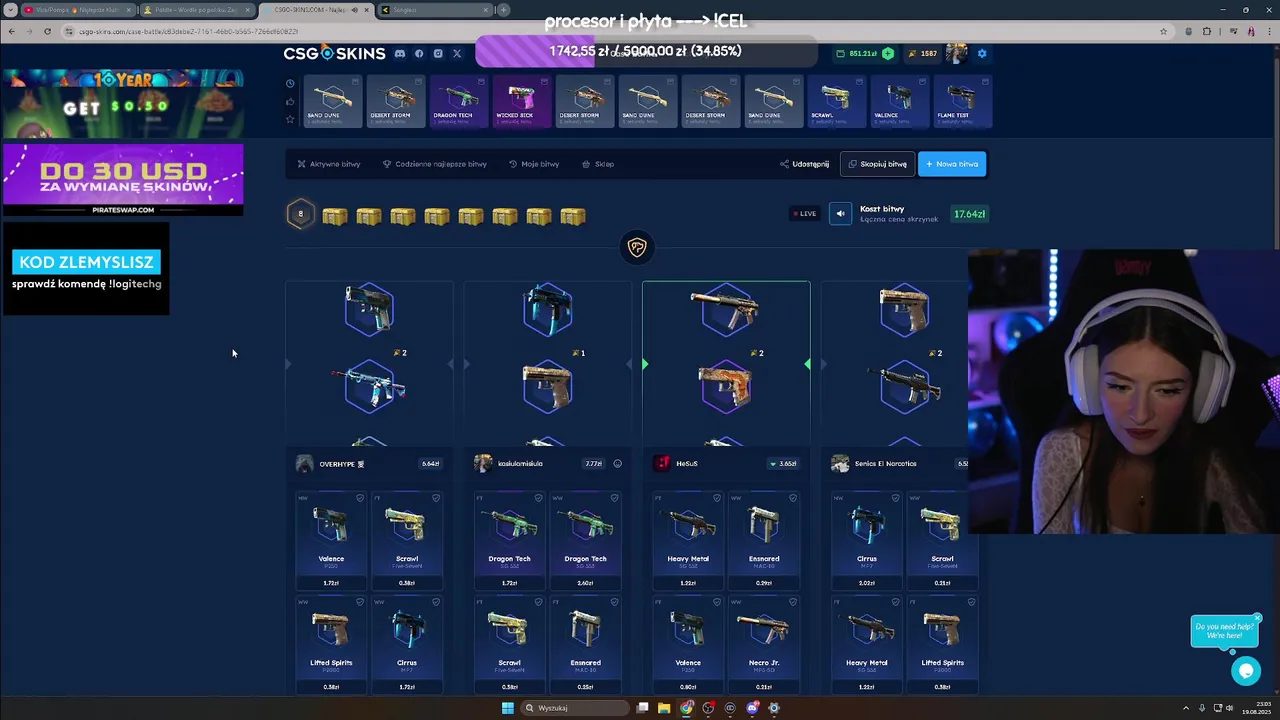Viewport: 1280px width, 720px height.
Task: Open the Instagram icon in header
Action: tap(438, 53)
